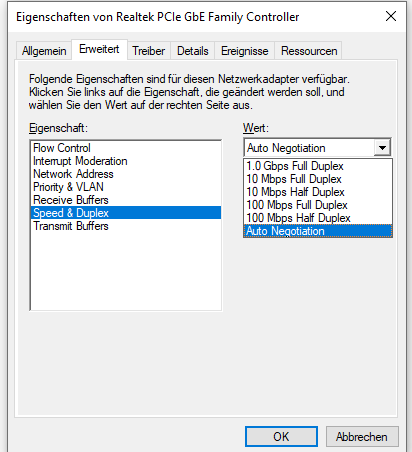Select the Erweitert tab
The width and height of the screenshot is (412, 452).
(x=99, y=49)
